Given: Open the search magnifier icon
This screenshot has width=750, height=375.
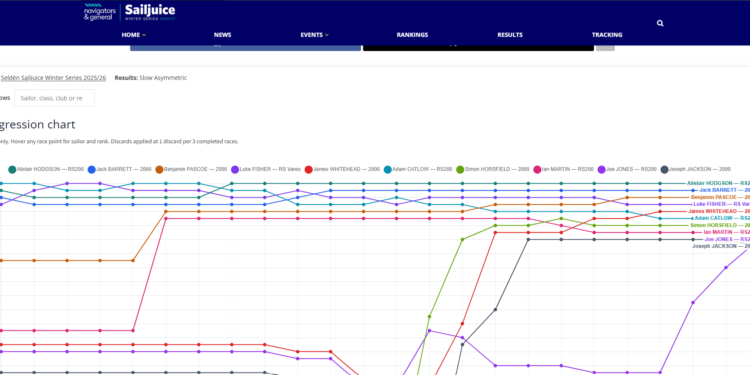Looking at the screenshot, I should pyautogui.click(x=660, y=23).
